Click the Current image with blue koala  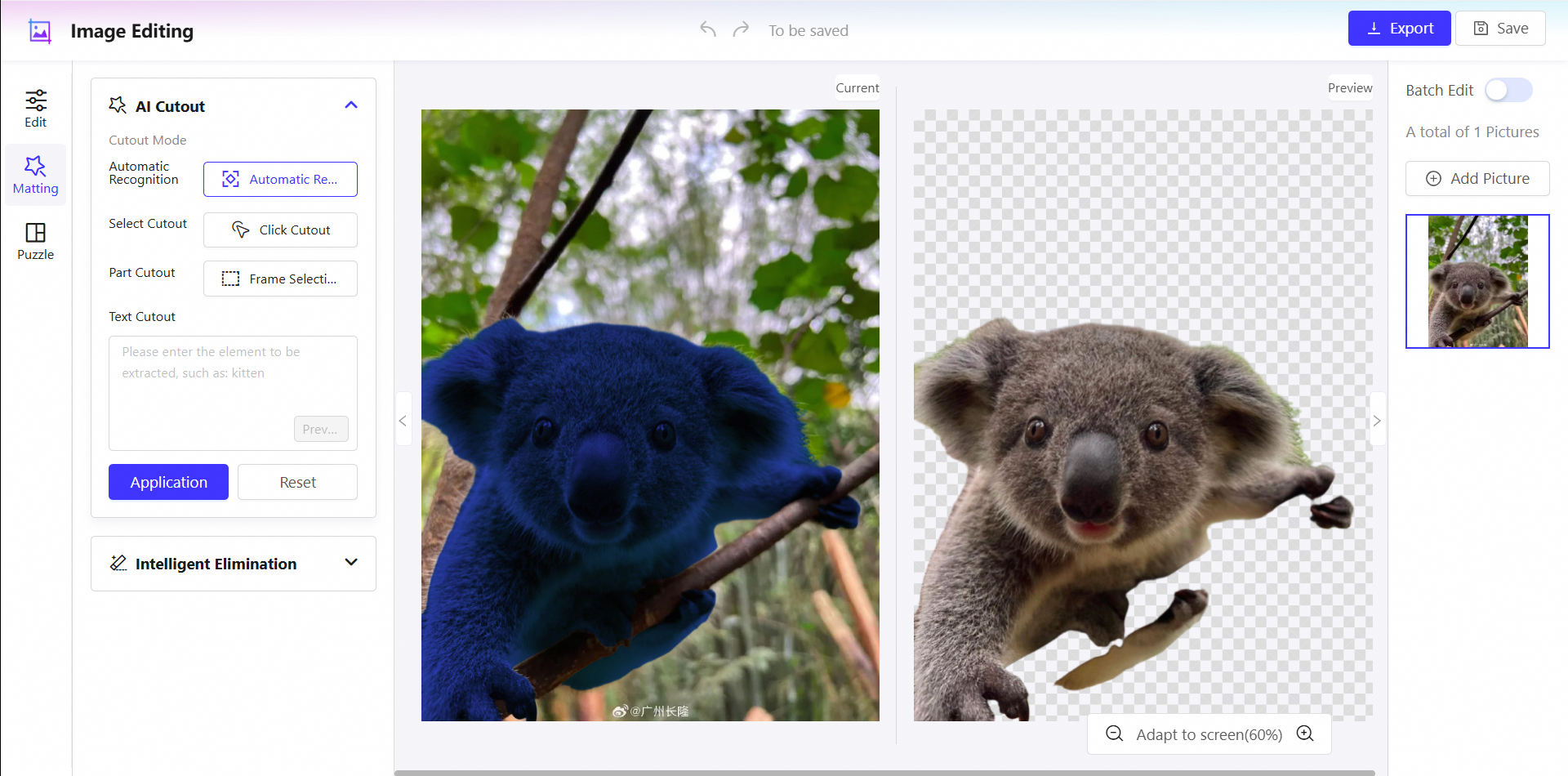650,415
